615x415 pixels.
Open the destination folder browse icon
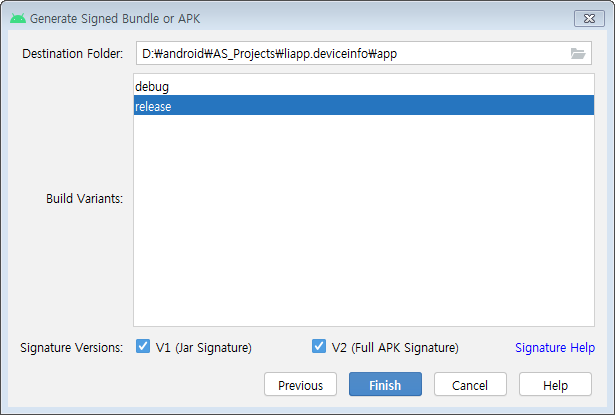(578, 53)
